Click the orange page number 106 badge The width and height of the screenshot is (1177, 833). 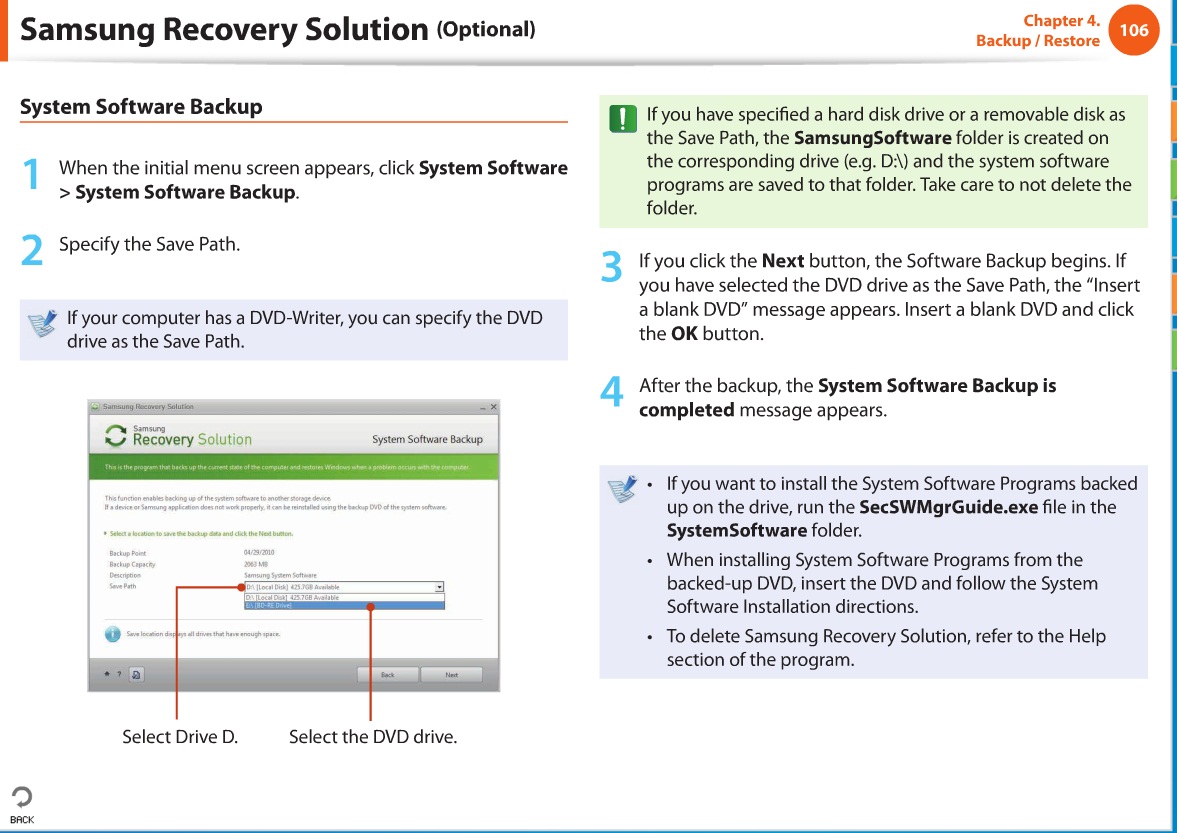1133,30
